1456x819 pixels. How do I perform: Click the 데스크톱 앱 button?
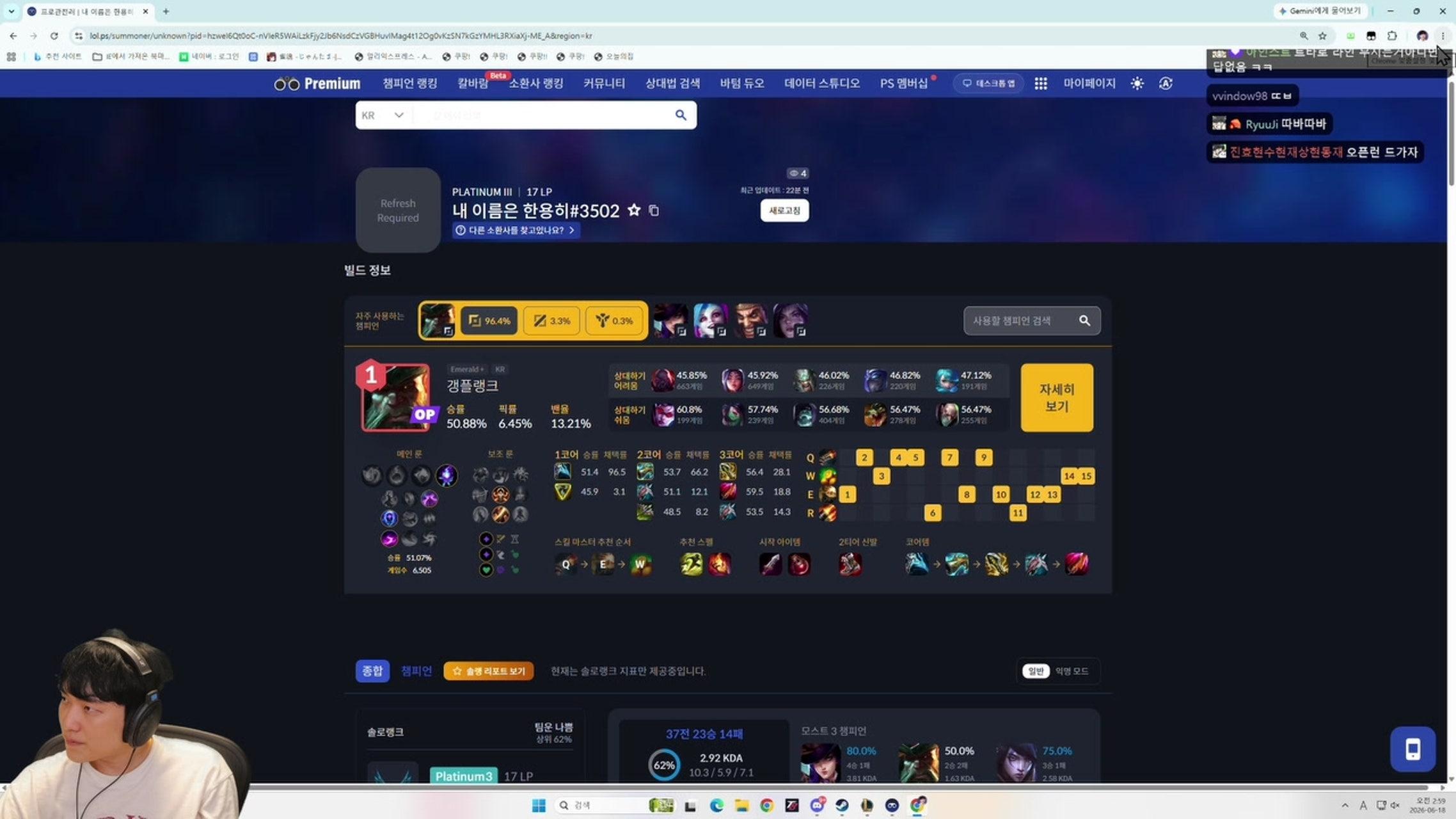pos(988,84)
